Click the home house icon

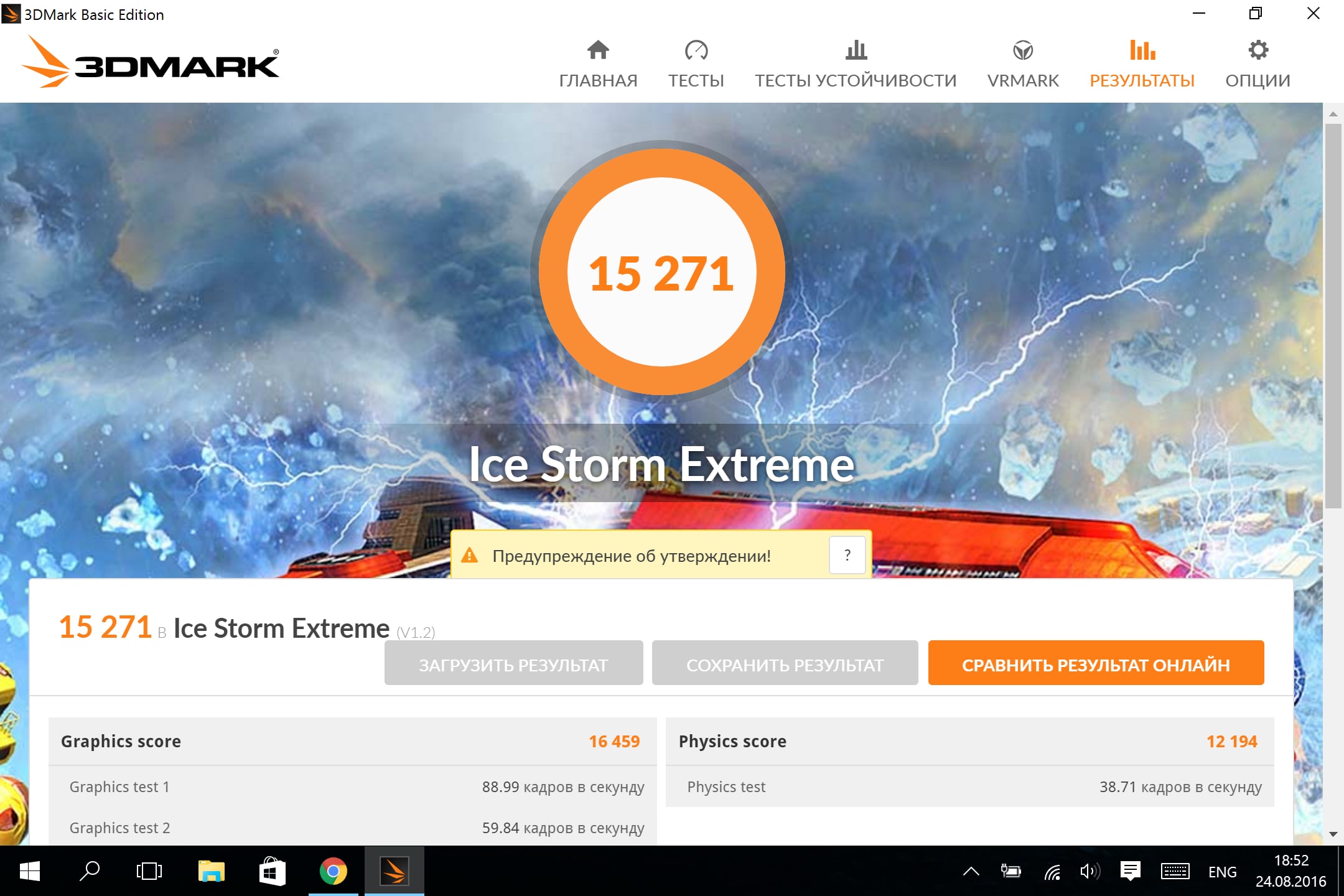598,50
